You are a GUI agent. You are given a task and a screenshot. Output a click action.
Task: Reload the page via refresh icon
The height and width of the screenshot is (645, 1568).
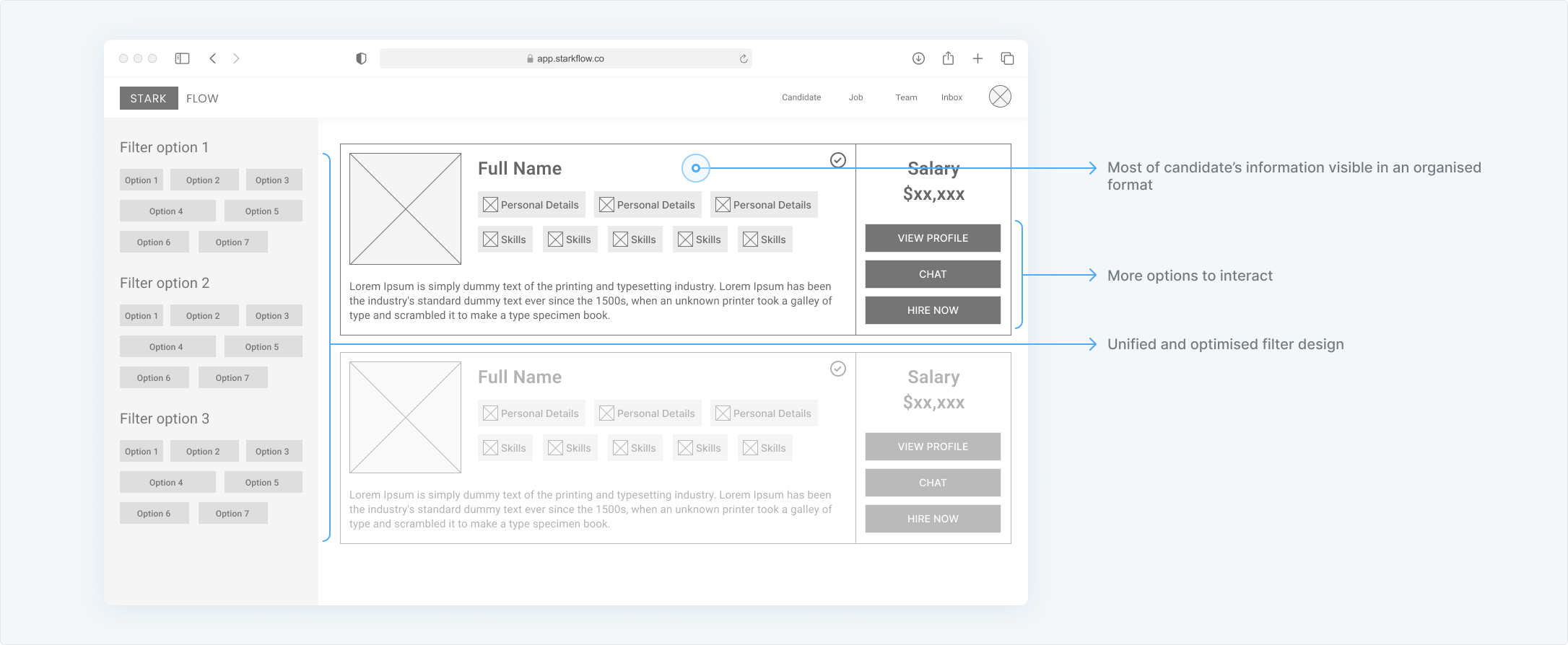pos(744,58)
